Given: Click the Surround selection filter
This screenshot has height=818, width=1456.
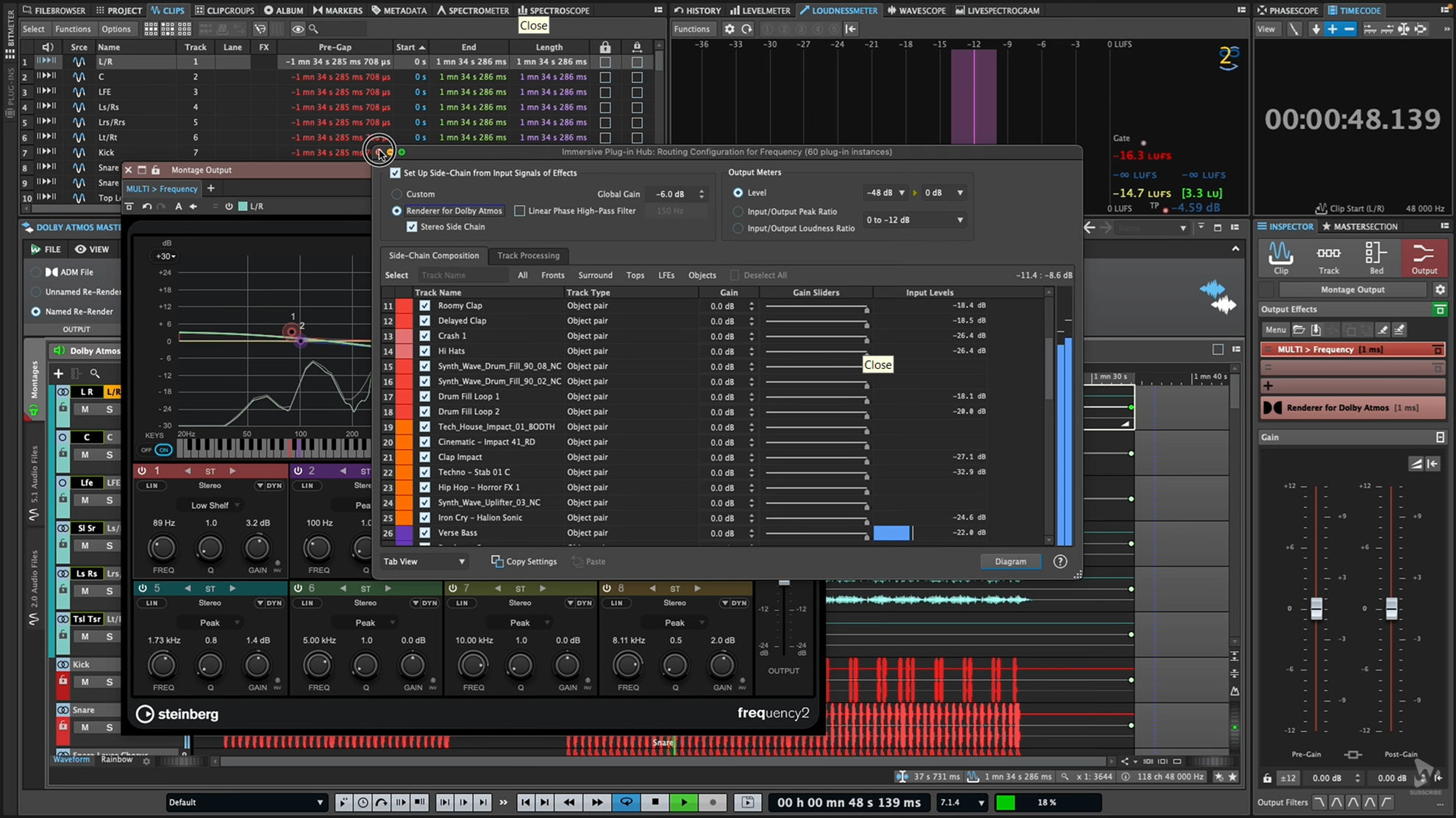Looking at the screenshot, I should (595, 276).
